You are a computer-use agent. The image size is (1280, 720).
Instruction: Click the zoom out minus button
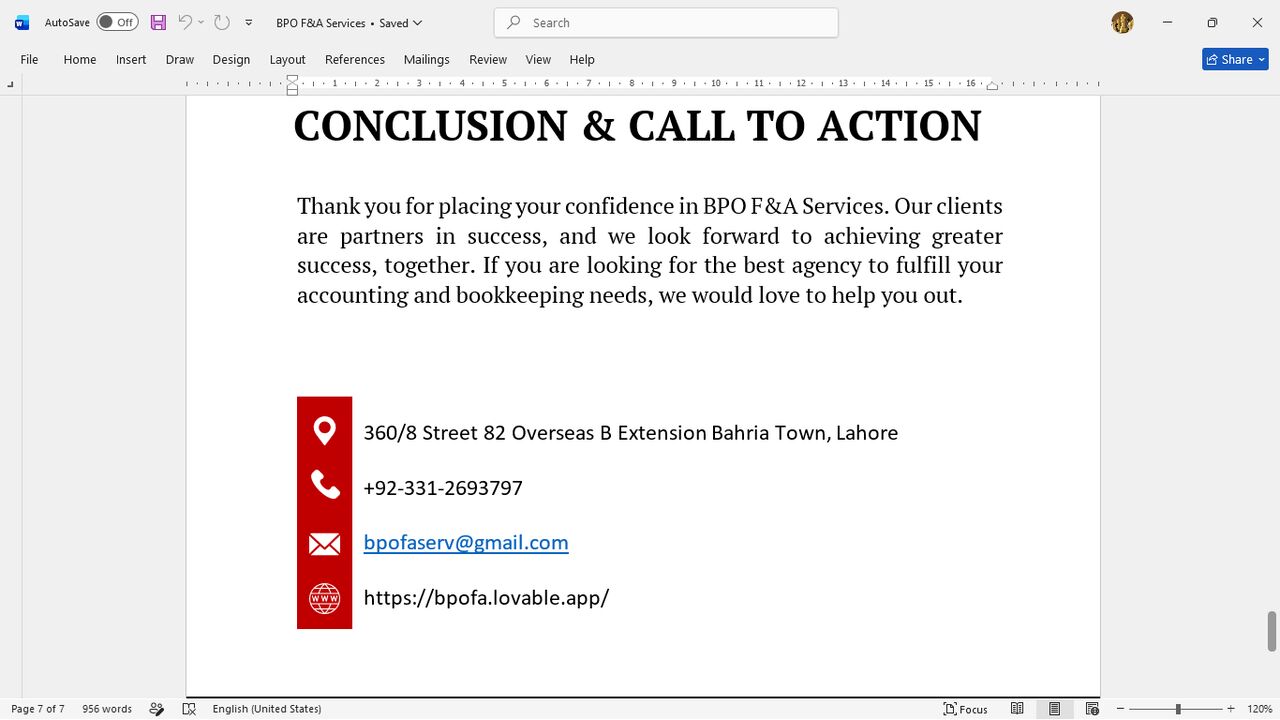click(1120, 709)
